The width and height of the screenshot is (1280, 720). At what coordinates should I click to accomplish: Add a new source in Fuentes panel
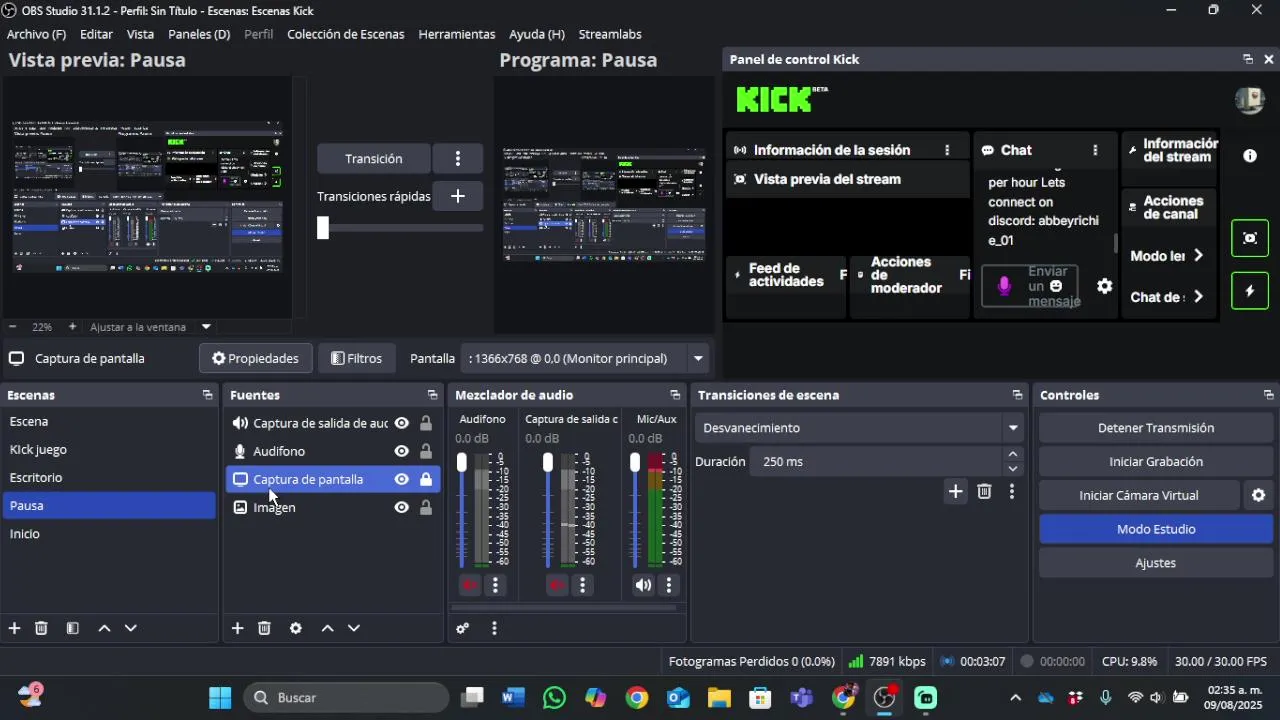[237, 628]
